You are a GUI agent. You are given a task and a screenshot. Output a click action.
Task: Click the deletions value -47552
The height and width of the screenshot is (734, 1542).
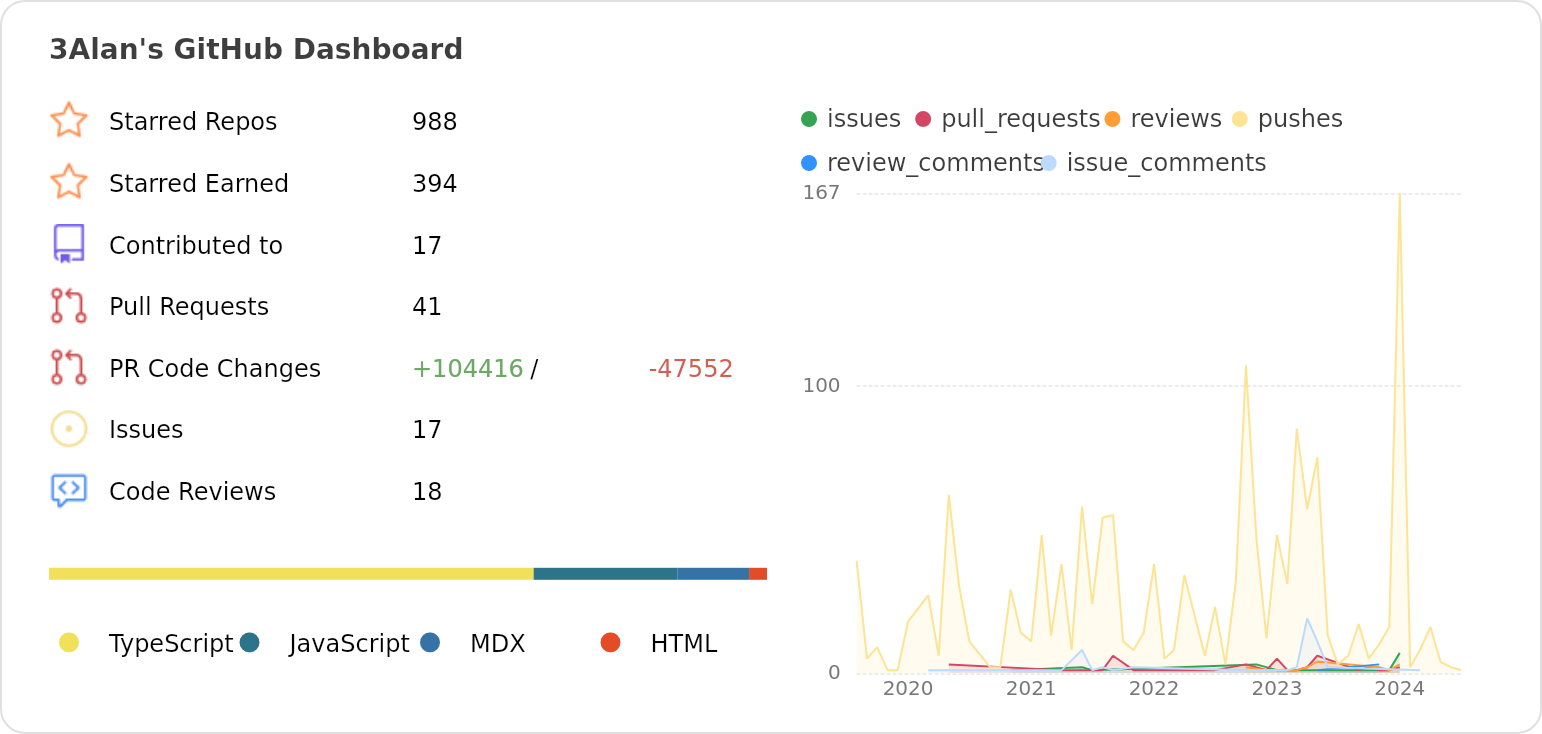pyautogui.click(x=691, y=369)
